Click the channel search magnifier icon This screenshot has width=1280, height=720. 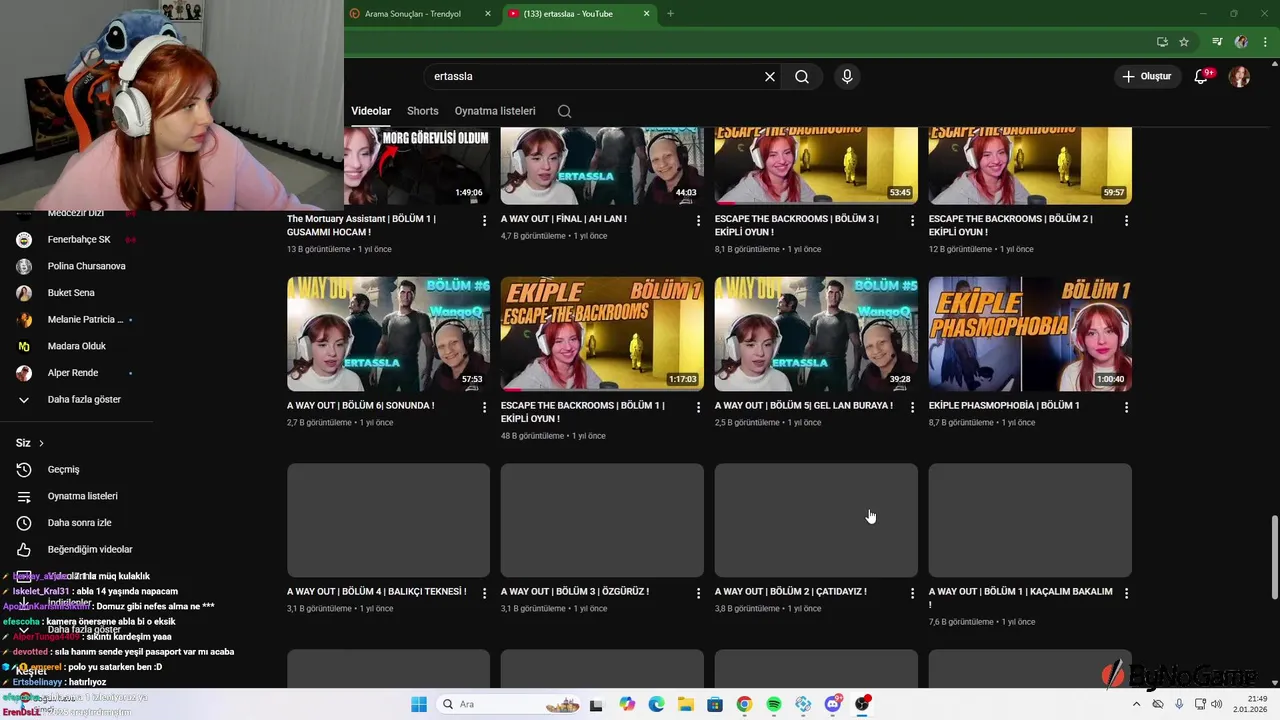tap(564, 111)
